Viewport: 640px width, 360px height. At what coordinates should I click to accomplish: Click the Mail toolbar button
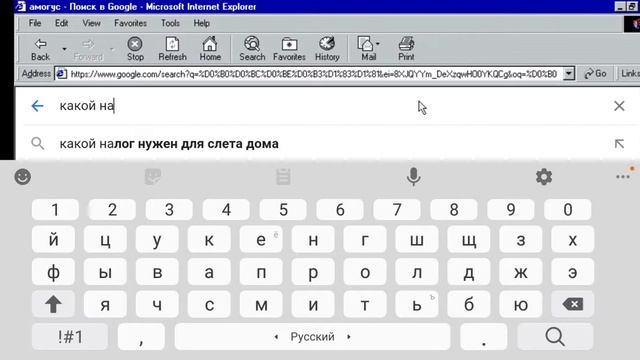tap(369, 49)
